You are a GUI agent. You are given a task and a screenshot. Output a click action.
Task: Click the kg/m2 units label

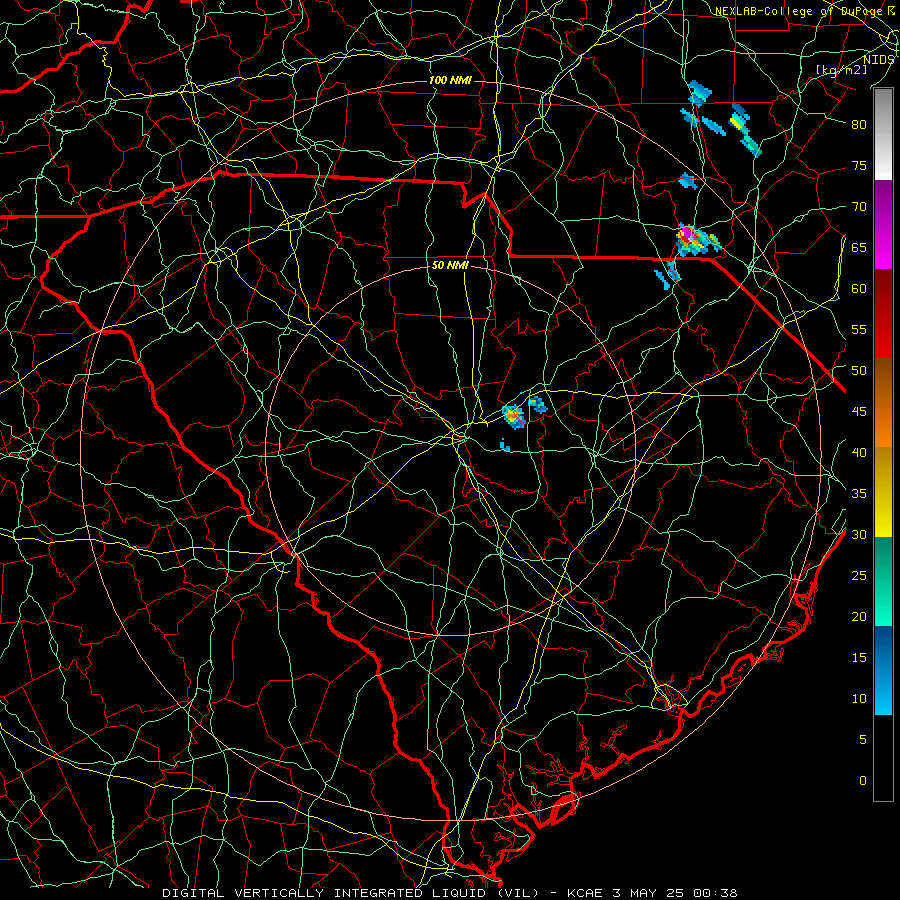click(841, 70)
